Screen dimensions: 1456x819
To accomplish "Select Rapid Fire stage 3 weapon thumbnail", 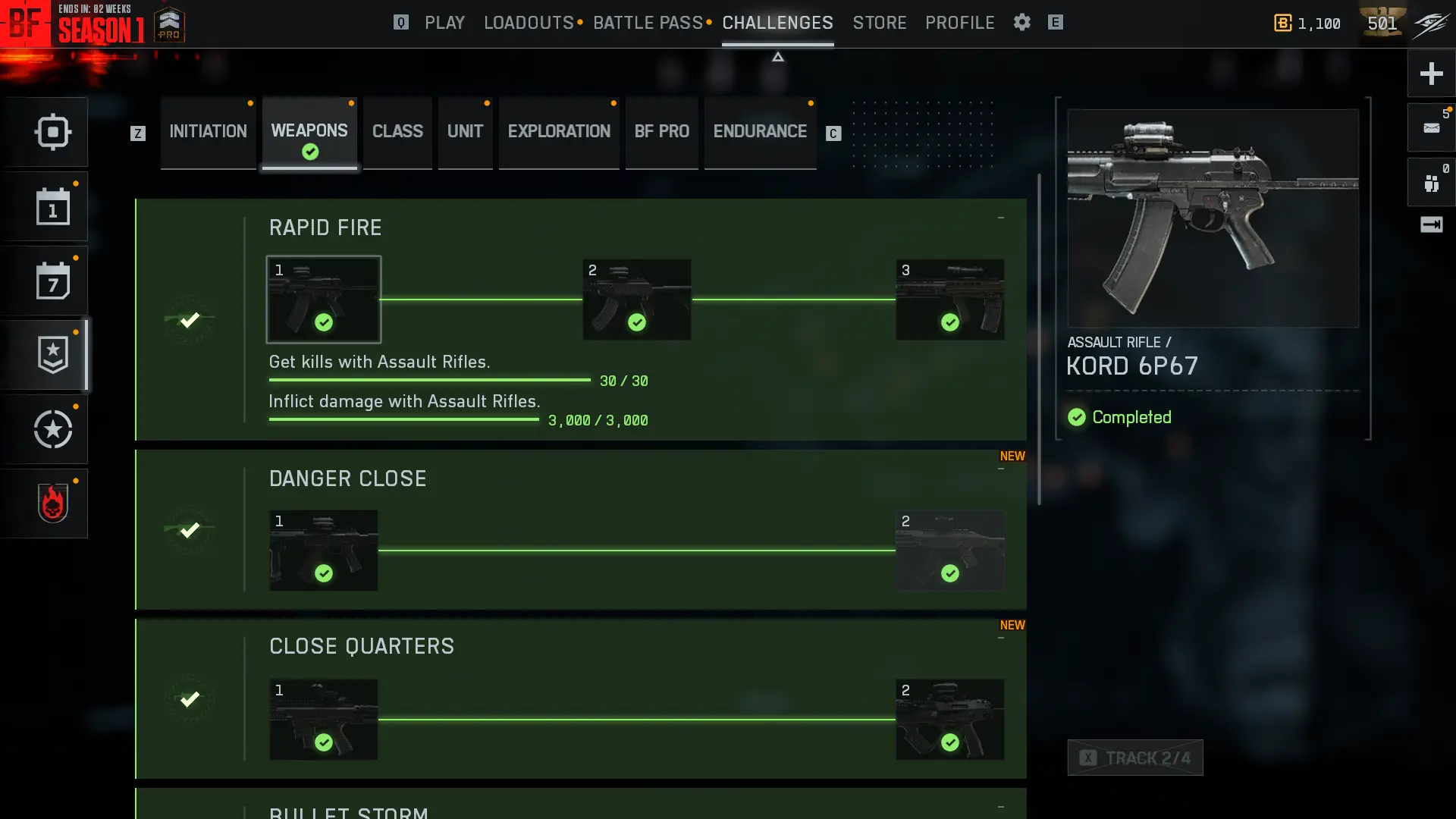I will (950, 300).
